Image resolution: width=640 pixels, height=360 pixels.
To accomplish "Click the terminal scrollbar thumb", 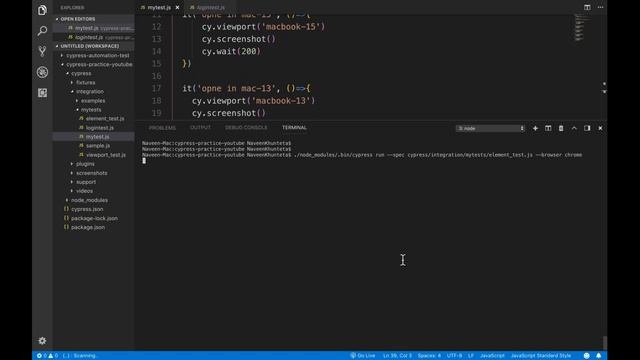I will pyautogui.click(x=604, y=342).
